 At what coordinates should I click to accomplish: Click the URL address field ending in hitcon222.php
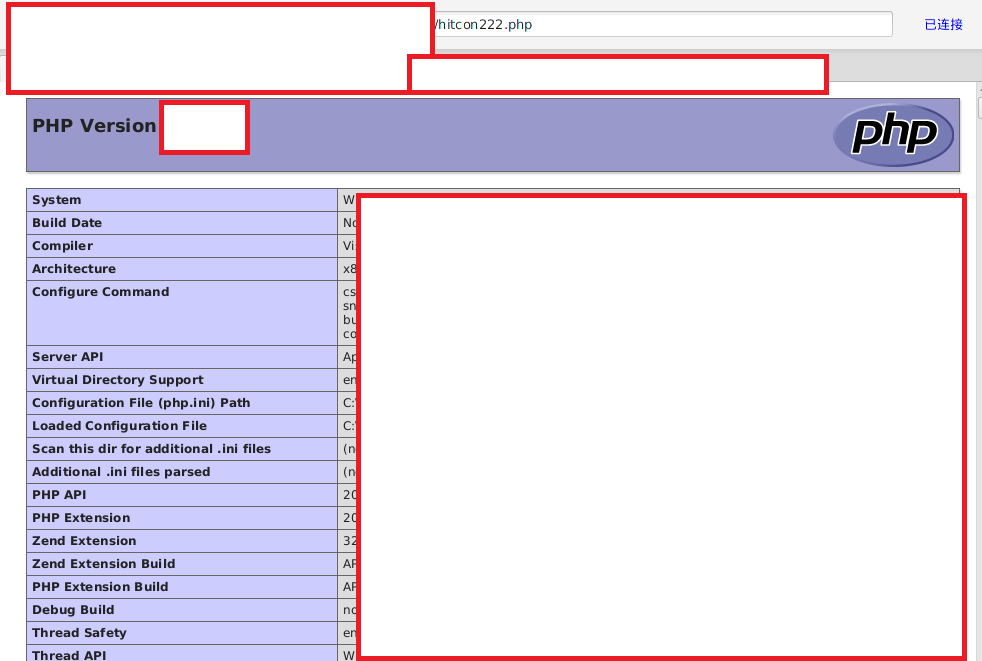point(663,24)
